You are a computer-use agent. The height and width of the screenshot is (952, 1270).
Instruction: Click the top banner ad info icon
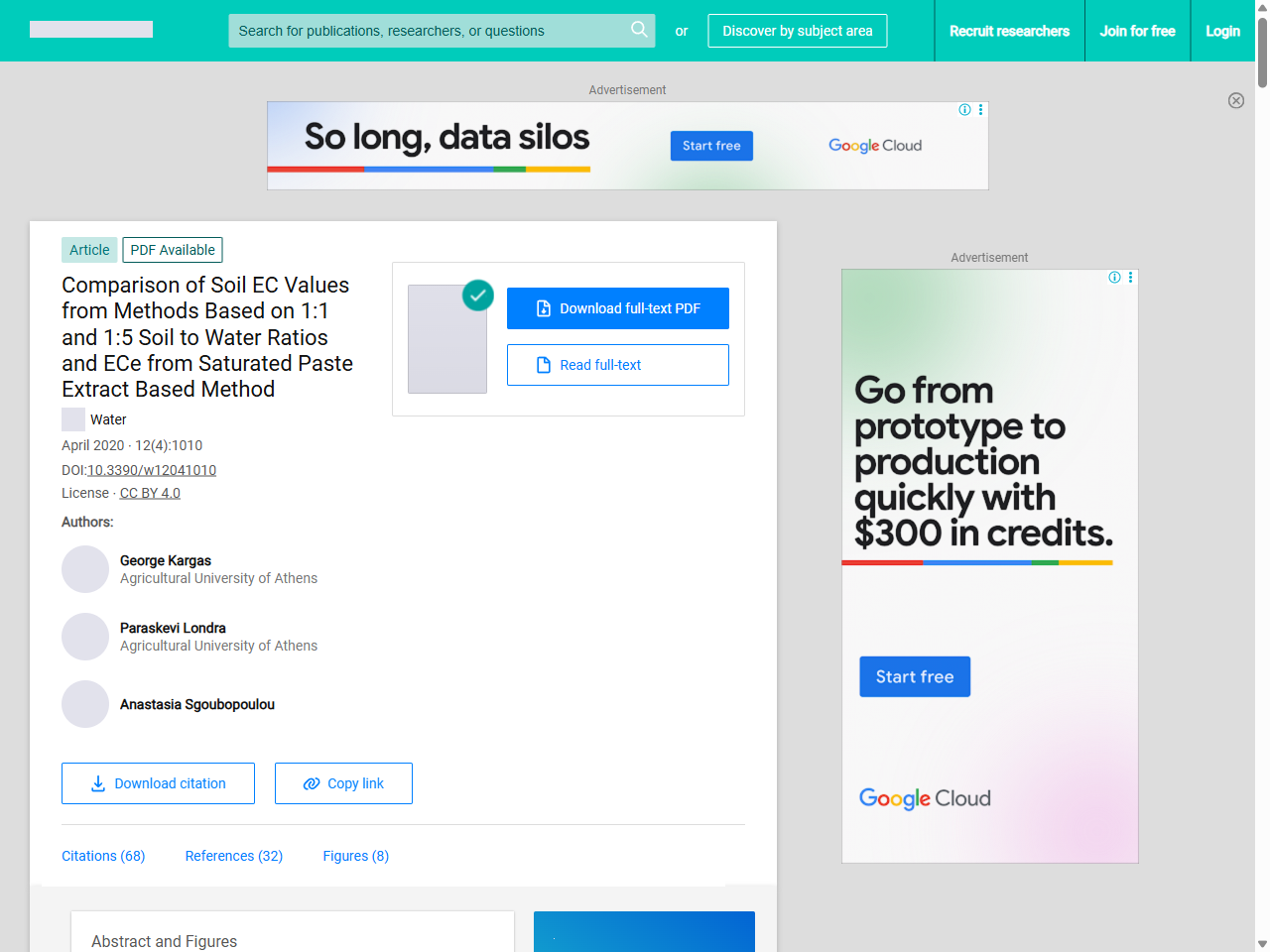[x=964, y=110]
